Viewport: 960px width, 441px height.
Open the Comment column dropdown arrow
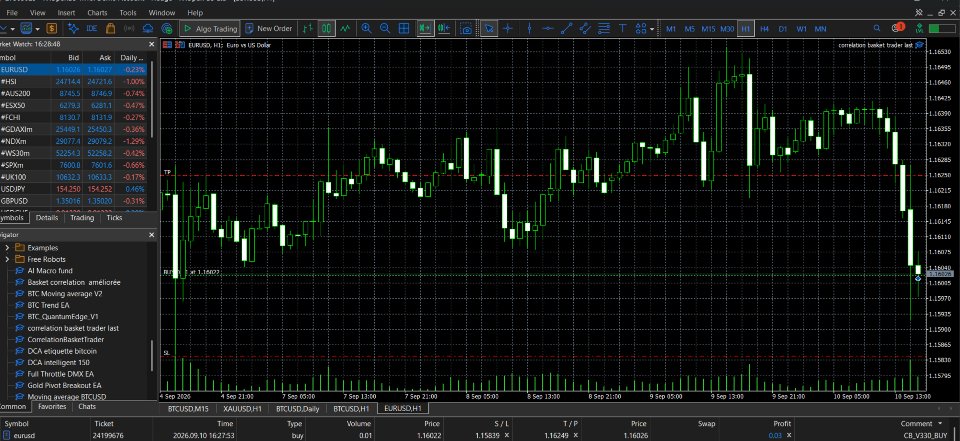click(x=940, y=423)
